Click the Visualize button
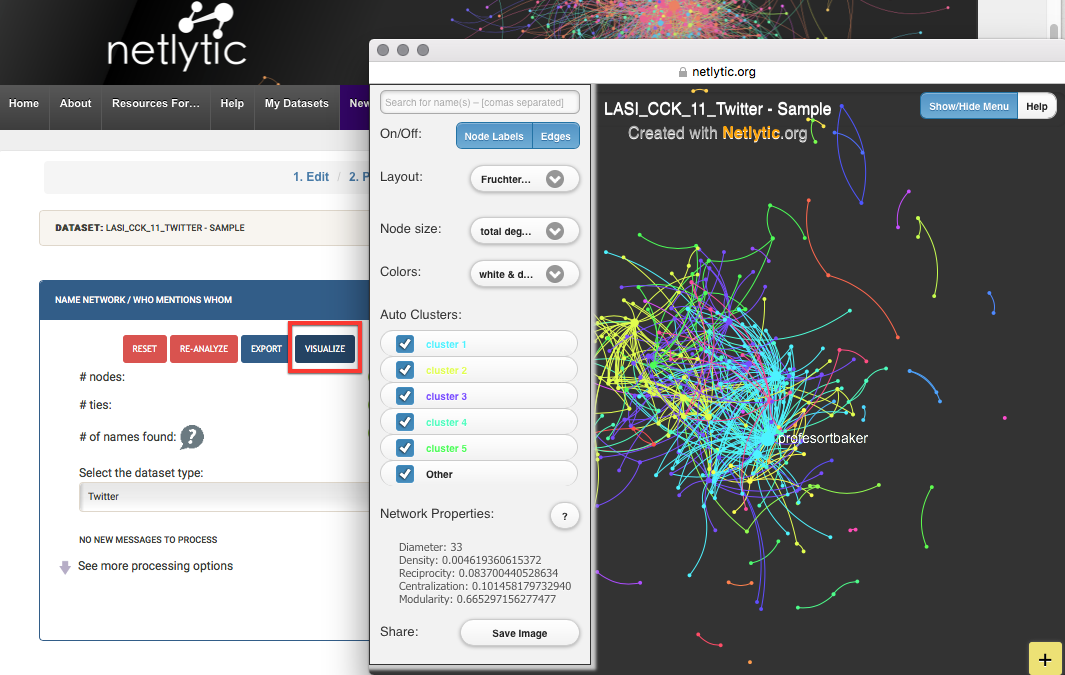 pyautogui.click(x=324, y=348)
